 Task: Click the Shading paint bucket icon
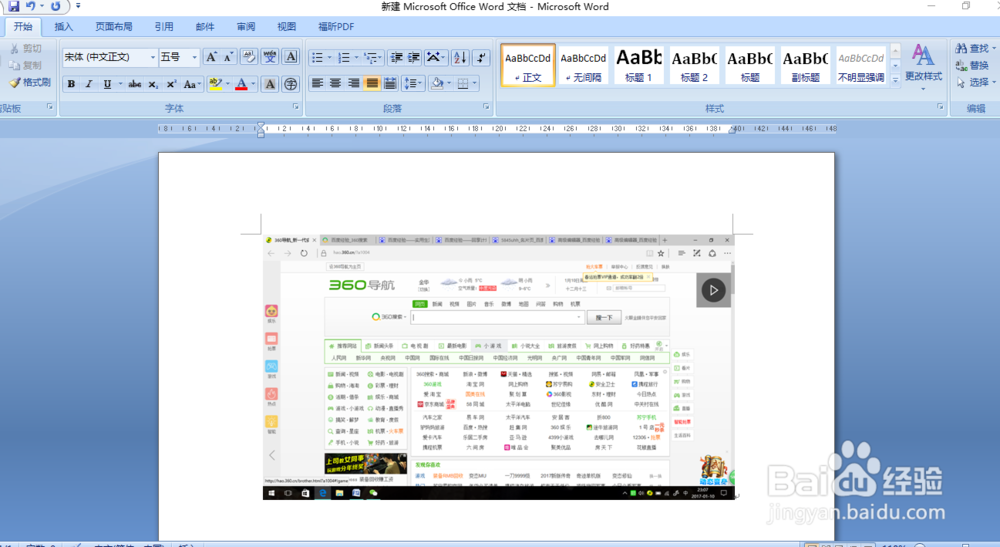(437, 84)
